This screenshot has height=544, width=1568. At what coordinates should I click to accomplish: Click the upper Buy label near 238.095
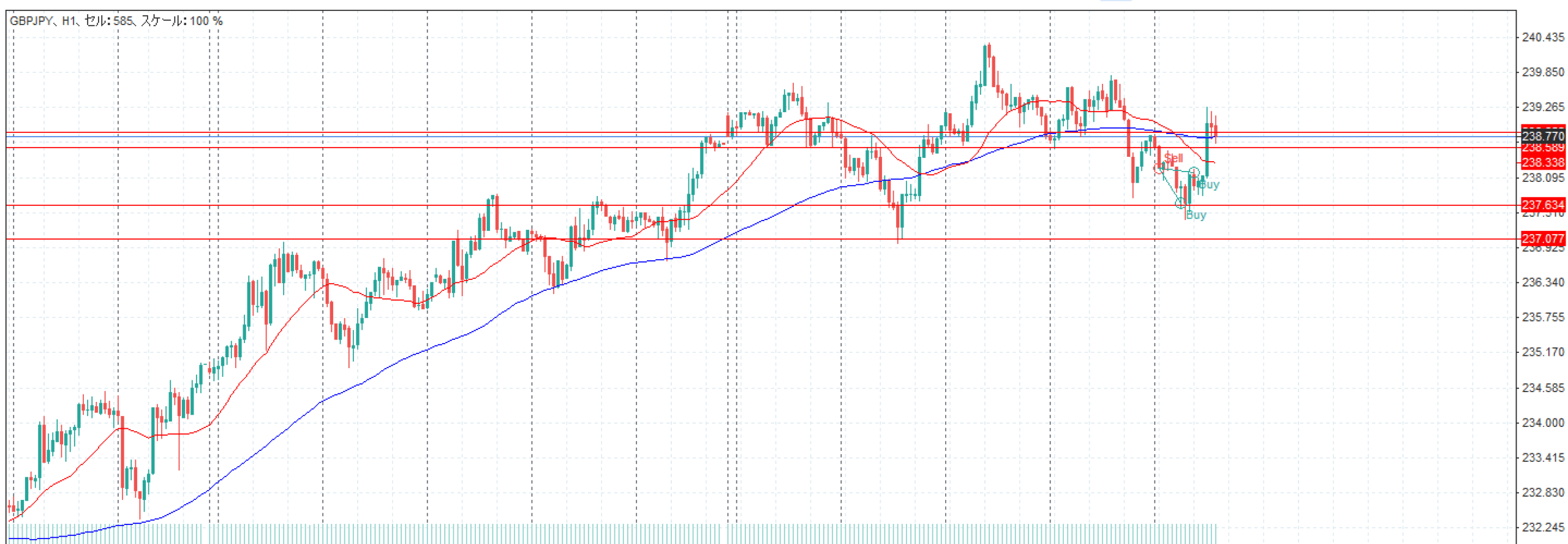[x=1209, y=184]
